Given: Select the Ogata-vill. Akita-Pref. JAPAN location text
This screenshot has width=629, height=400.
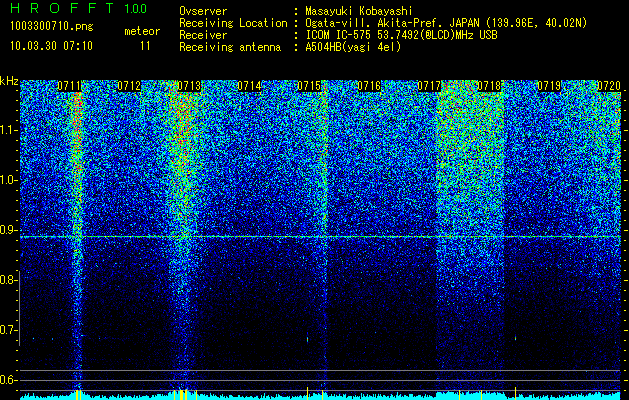Looking at the screenshot, I should pyautogui.click(x=446, y=23).
